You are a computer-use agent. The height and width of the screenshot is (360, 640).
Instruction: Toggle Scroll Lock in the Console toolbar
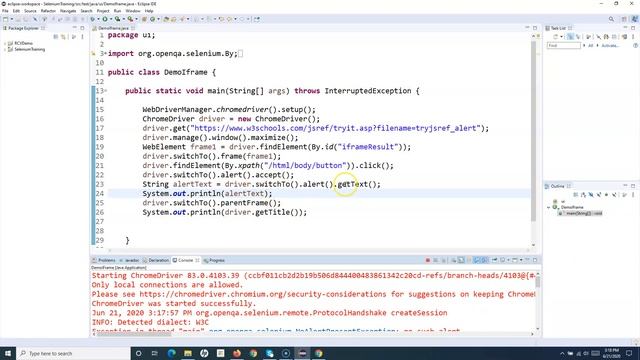[x=461, y=260]
